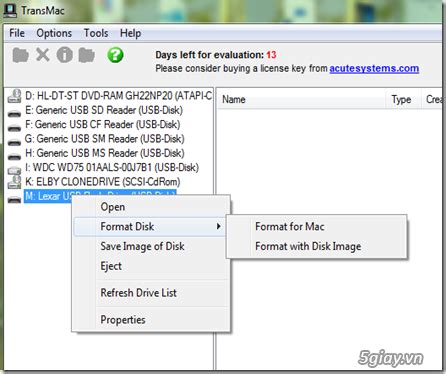Choose Eject from context menu

tap(151, 266)
